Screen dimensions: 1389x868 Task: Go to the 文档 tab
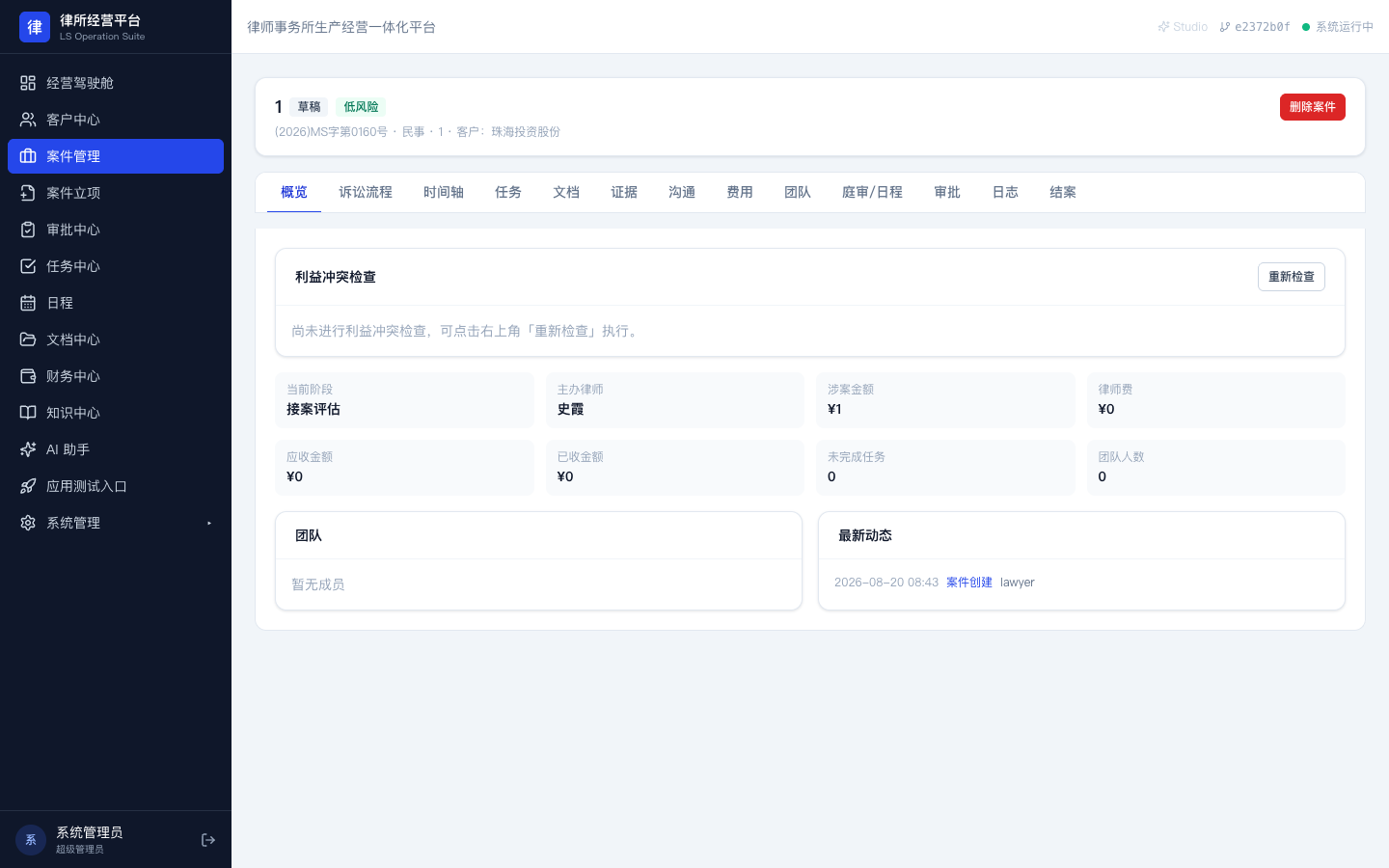[566, 193]
